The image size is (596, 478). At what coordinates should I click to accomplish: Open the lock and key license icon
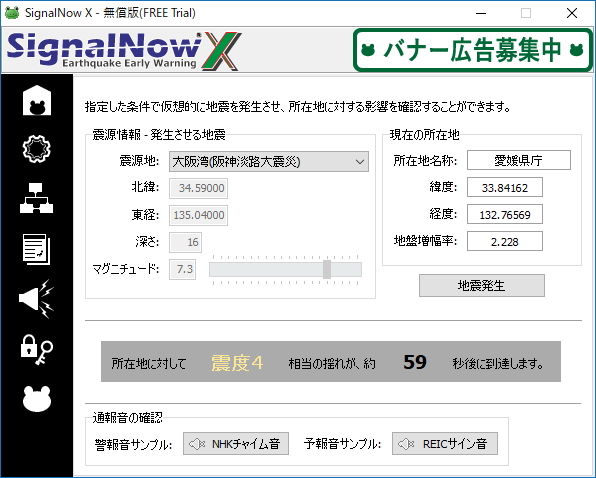(36, 350)
